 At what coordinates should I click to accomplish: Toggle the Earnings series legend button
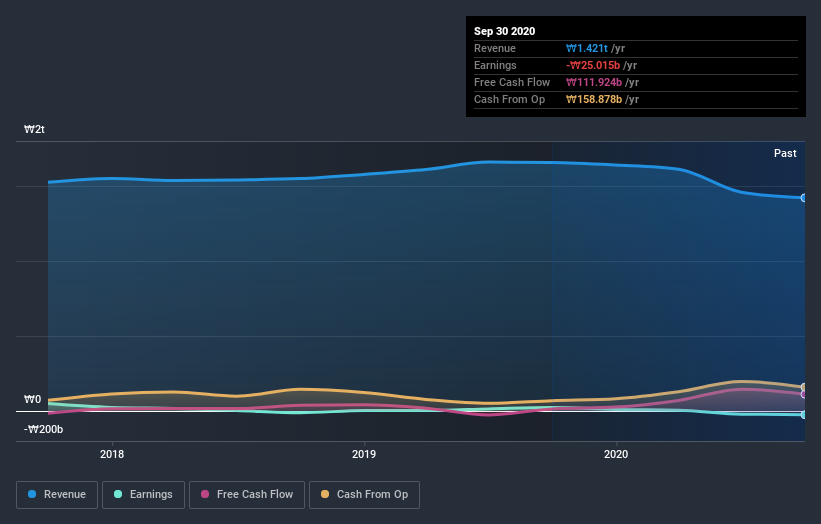click(143, 495)
